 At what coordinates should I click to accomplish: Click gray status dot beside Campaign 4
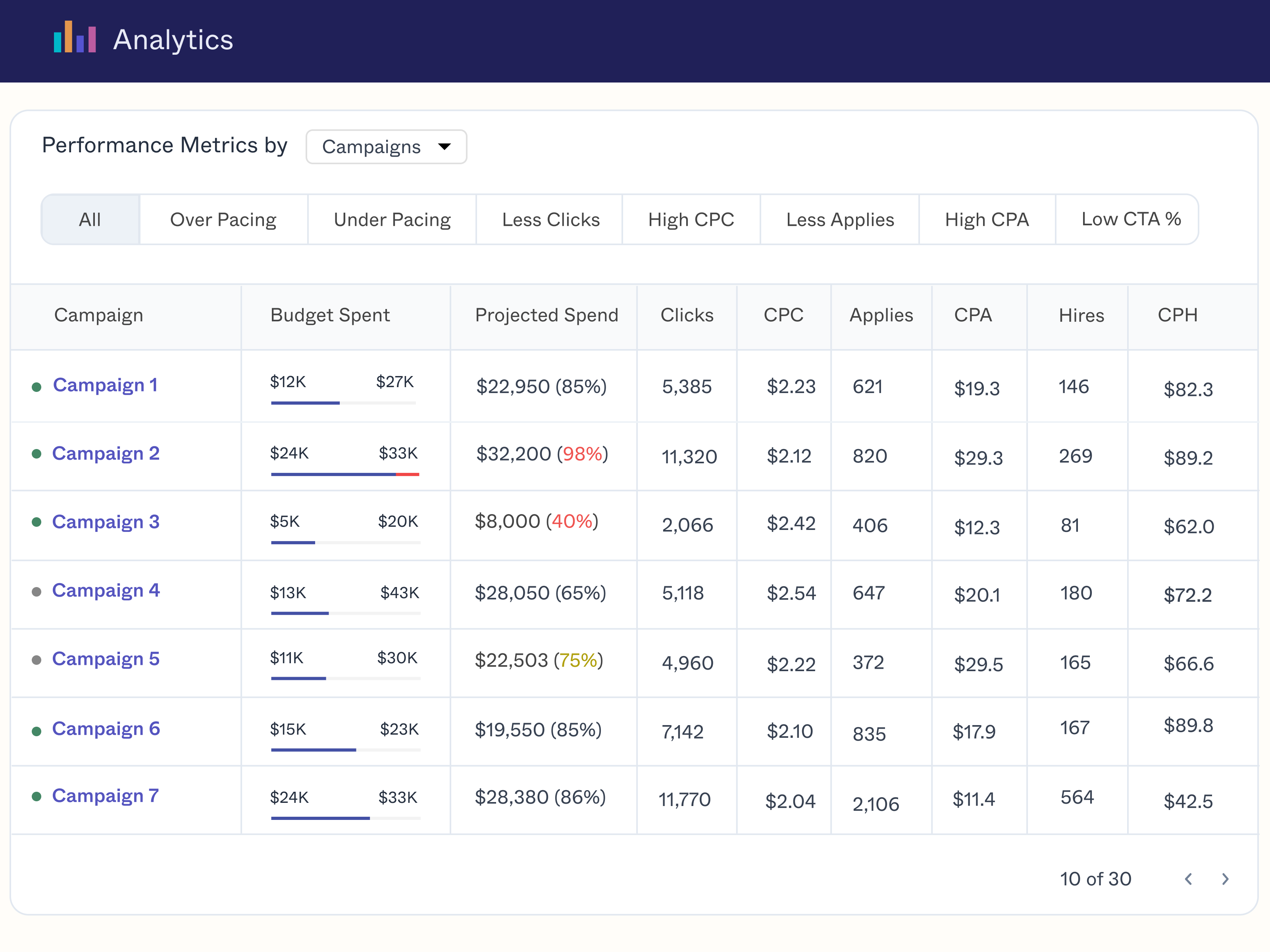coord(36,592)
